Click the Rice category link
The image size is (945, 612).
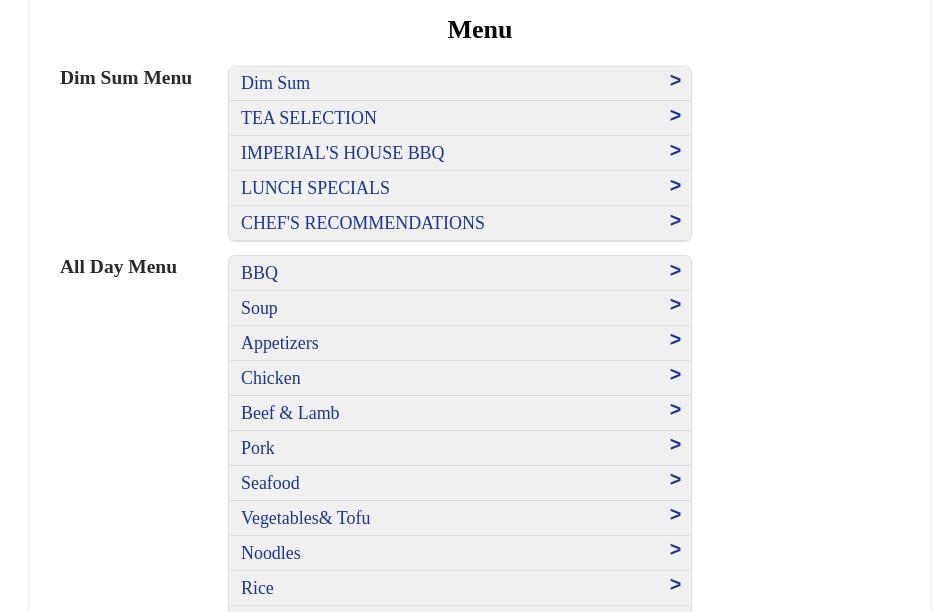[257, 588]
